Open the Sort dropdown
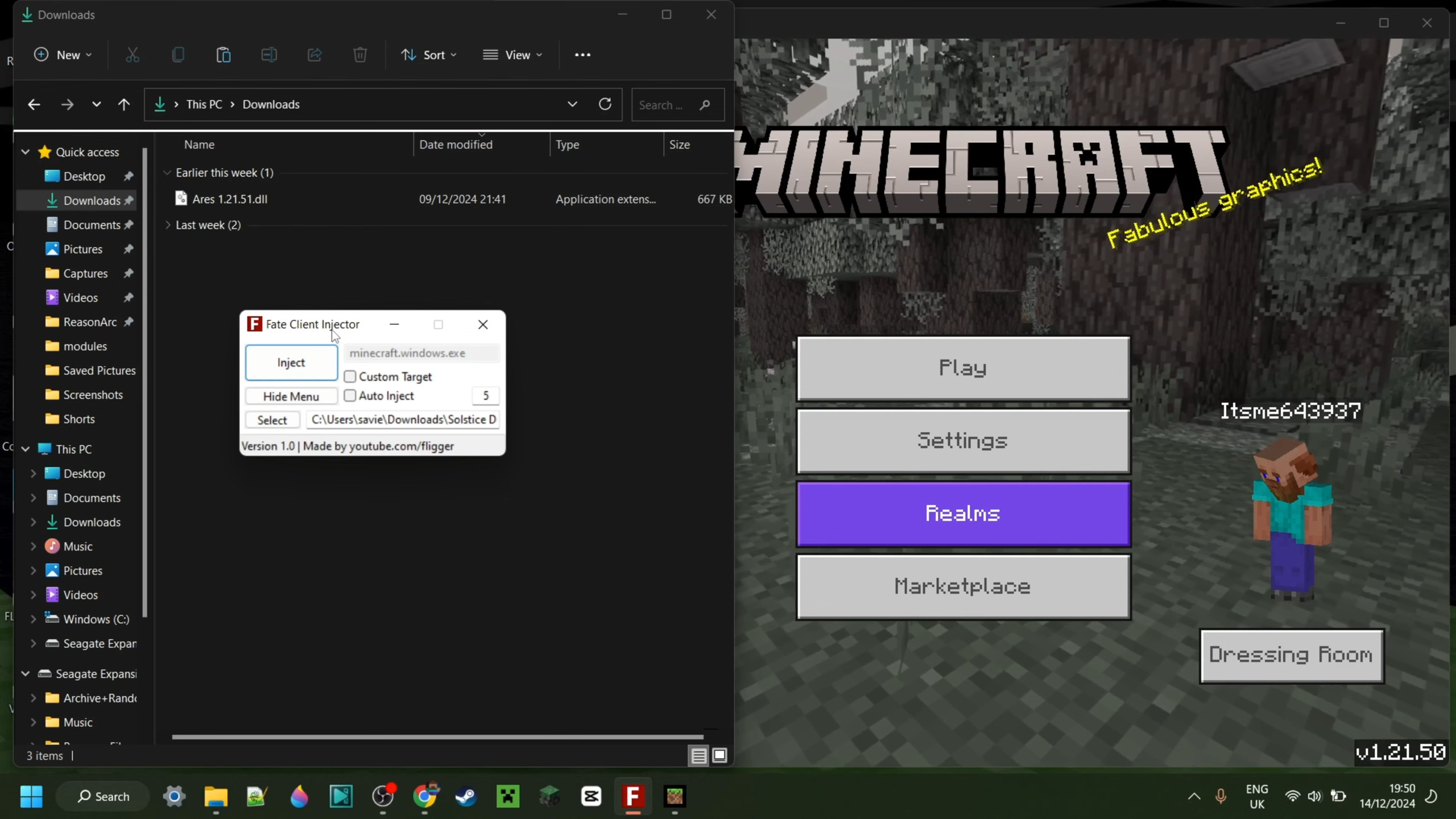This screenshot has height=819, width=1456. 429,55
